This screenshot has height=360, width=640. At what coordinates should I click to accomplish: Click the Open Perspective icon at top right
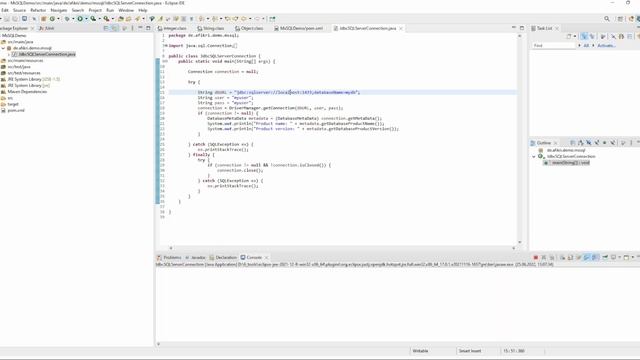(620, 19)
